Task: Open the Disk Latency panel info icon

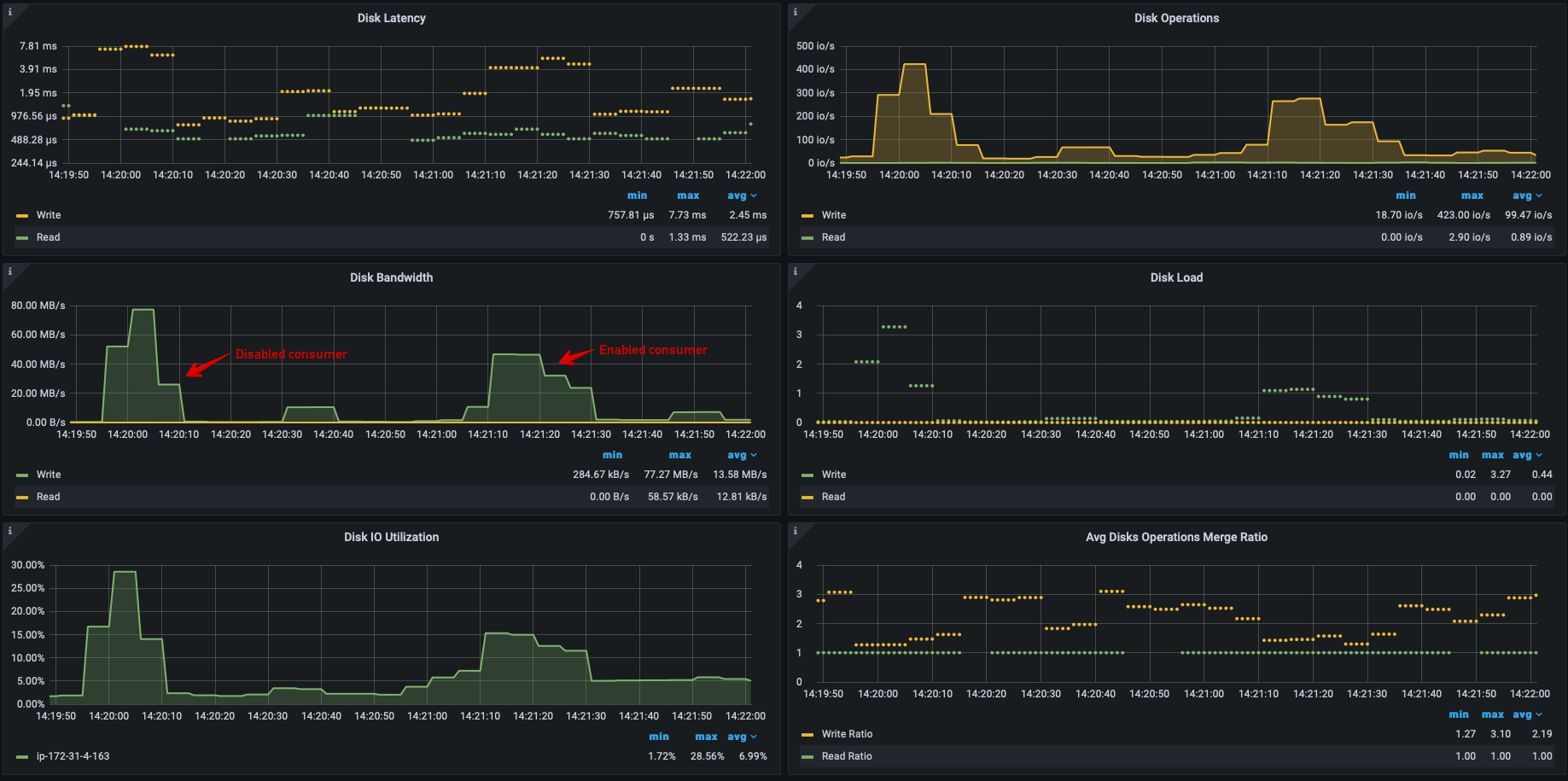Action: (x=10, y=12)
